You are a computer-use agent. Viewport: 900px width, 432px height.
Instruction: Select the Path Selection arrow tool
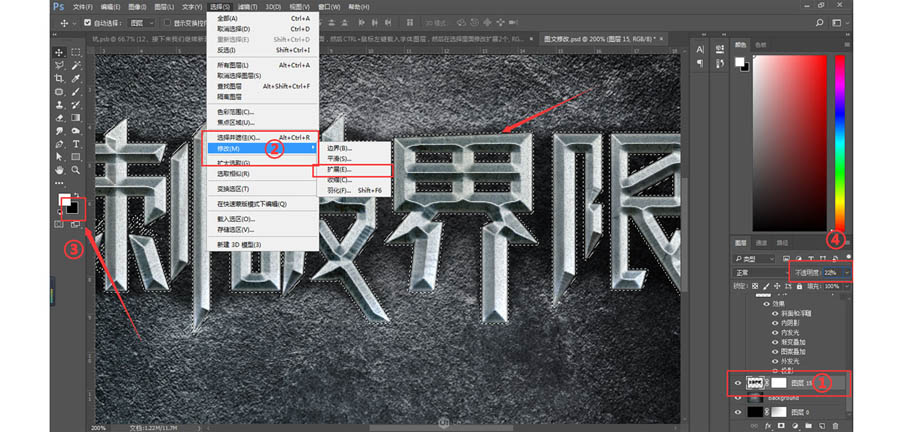coord(59,157)
